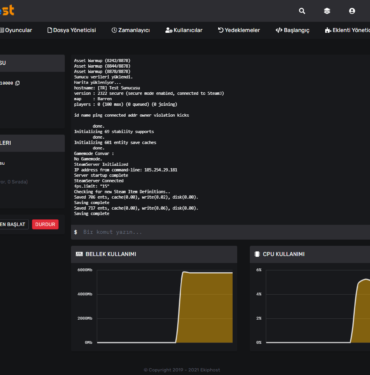Viewport: 370px width, 375px height.
Task: Click the Yeniden Başlat button
Action: (x=13, y=224)
